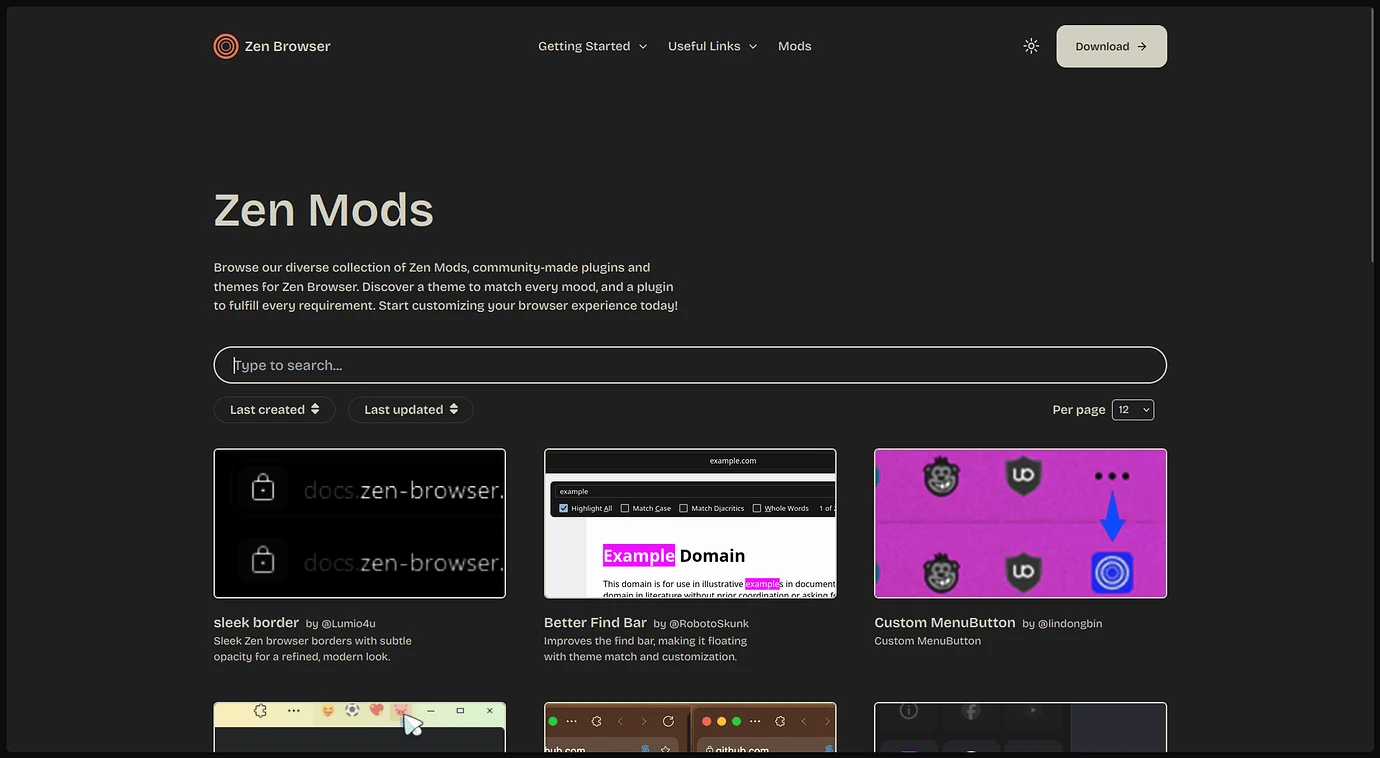Click the Better Find Bar title

click(595, 622)
